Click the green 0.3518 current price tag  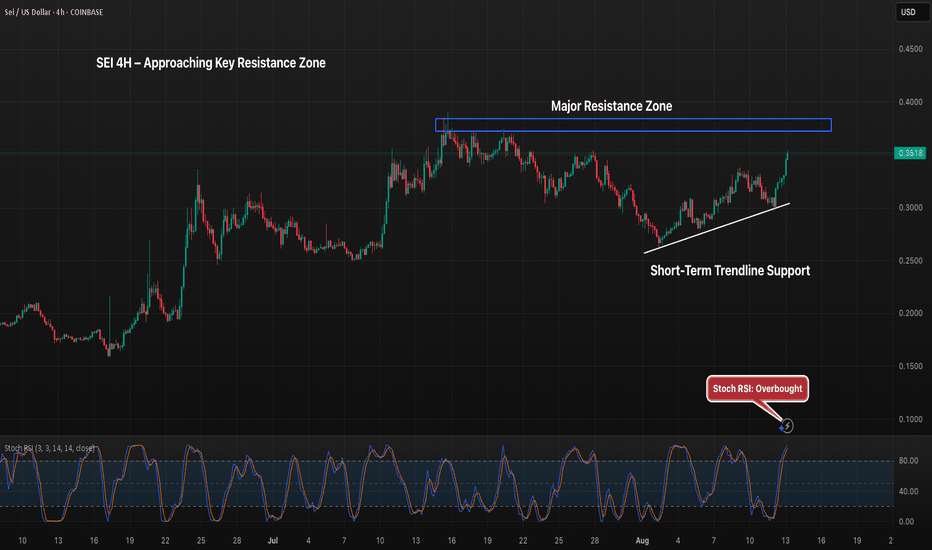pos(908,153)
